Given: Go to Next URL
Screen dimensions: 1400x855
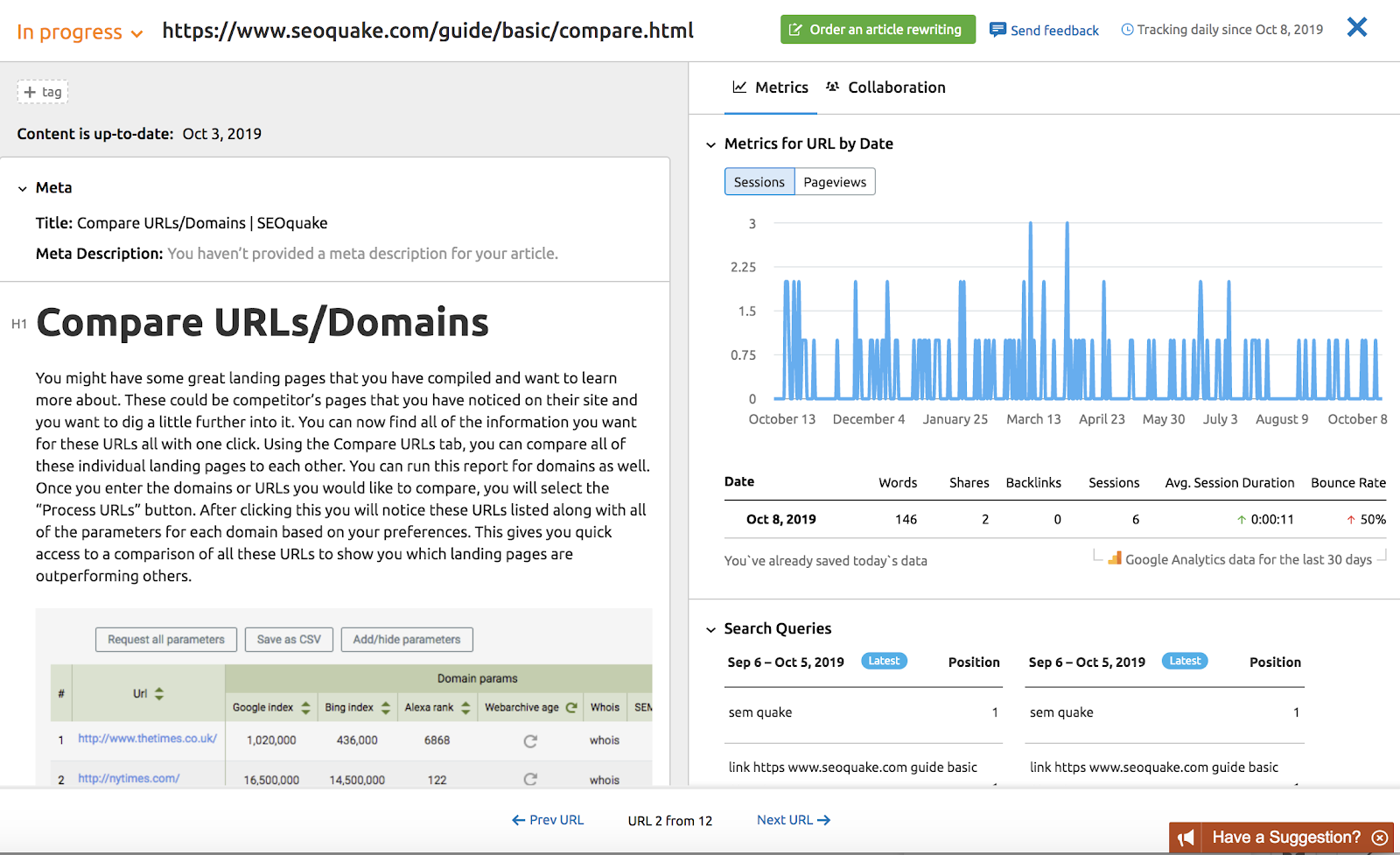Looking at the screenshot, I should pos(793,820).
